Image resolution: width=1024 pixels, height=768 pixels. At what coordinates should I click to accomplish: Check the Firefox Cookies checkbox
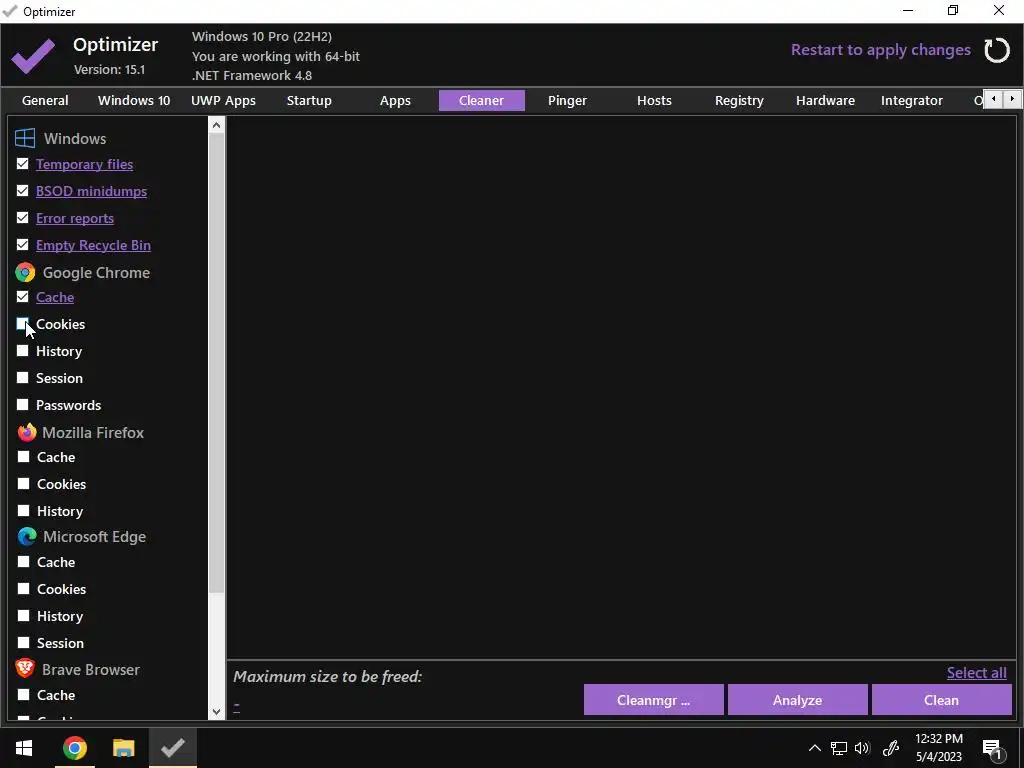click(24, 484)
